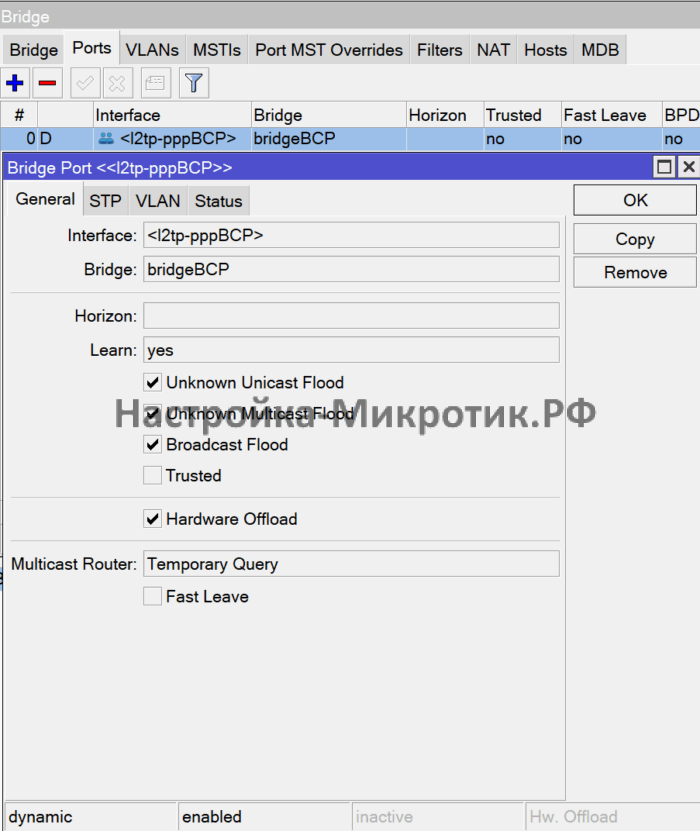Screen dimensions: 700x831
Task: Click the Remove button
Action: (x=635, y=272)
